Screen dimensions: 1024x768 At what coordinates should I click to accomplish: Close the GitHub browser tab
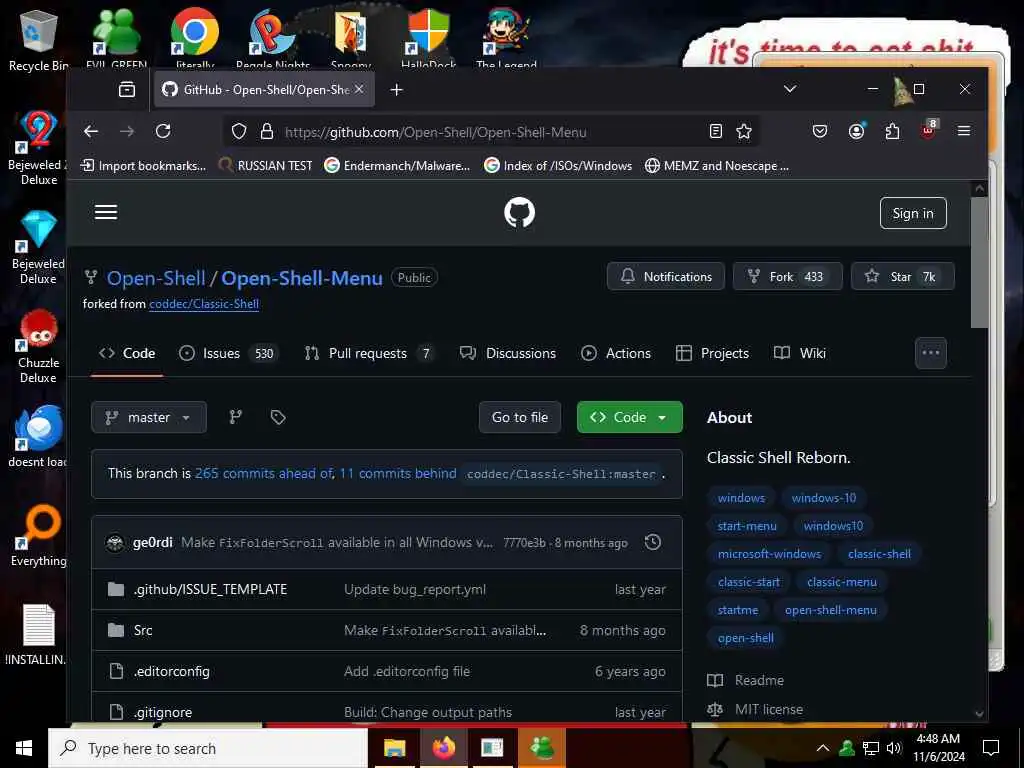(x=359, y=89)
